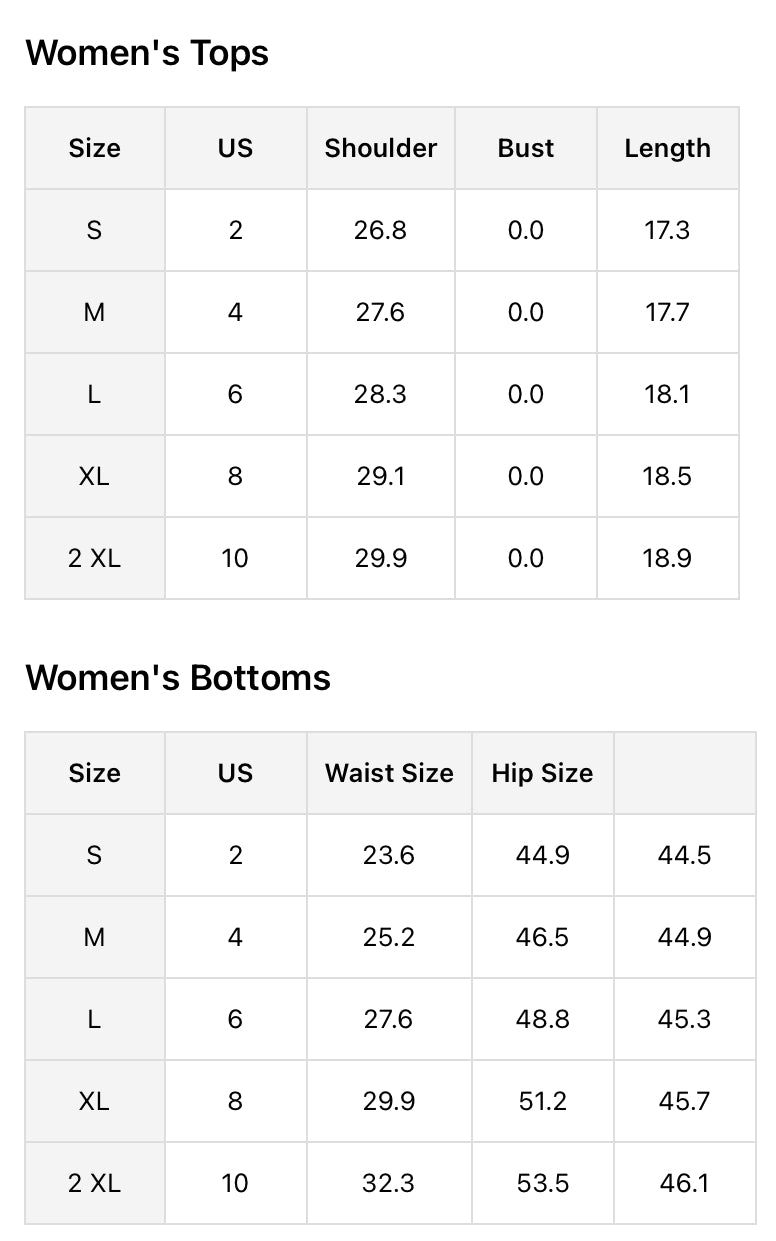This screenshot has height=1241, width=776.
Task: Select the Shoulder column header
Action: point(381,148)
